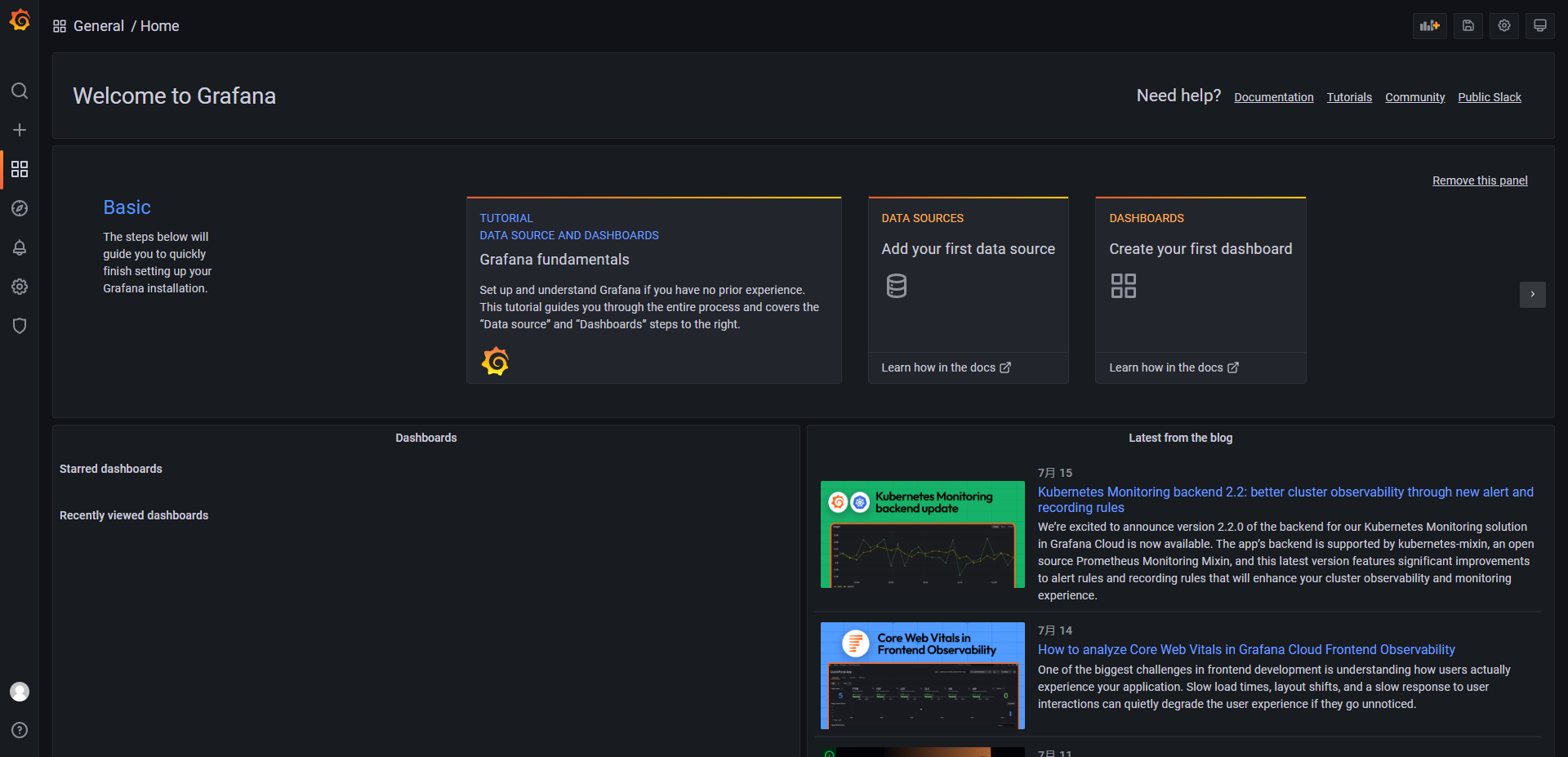Image resolution: width=1568 pixels, height=757 pixels.
Task: Click Remove this panel
Action: (x=1480, y=180)
